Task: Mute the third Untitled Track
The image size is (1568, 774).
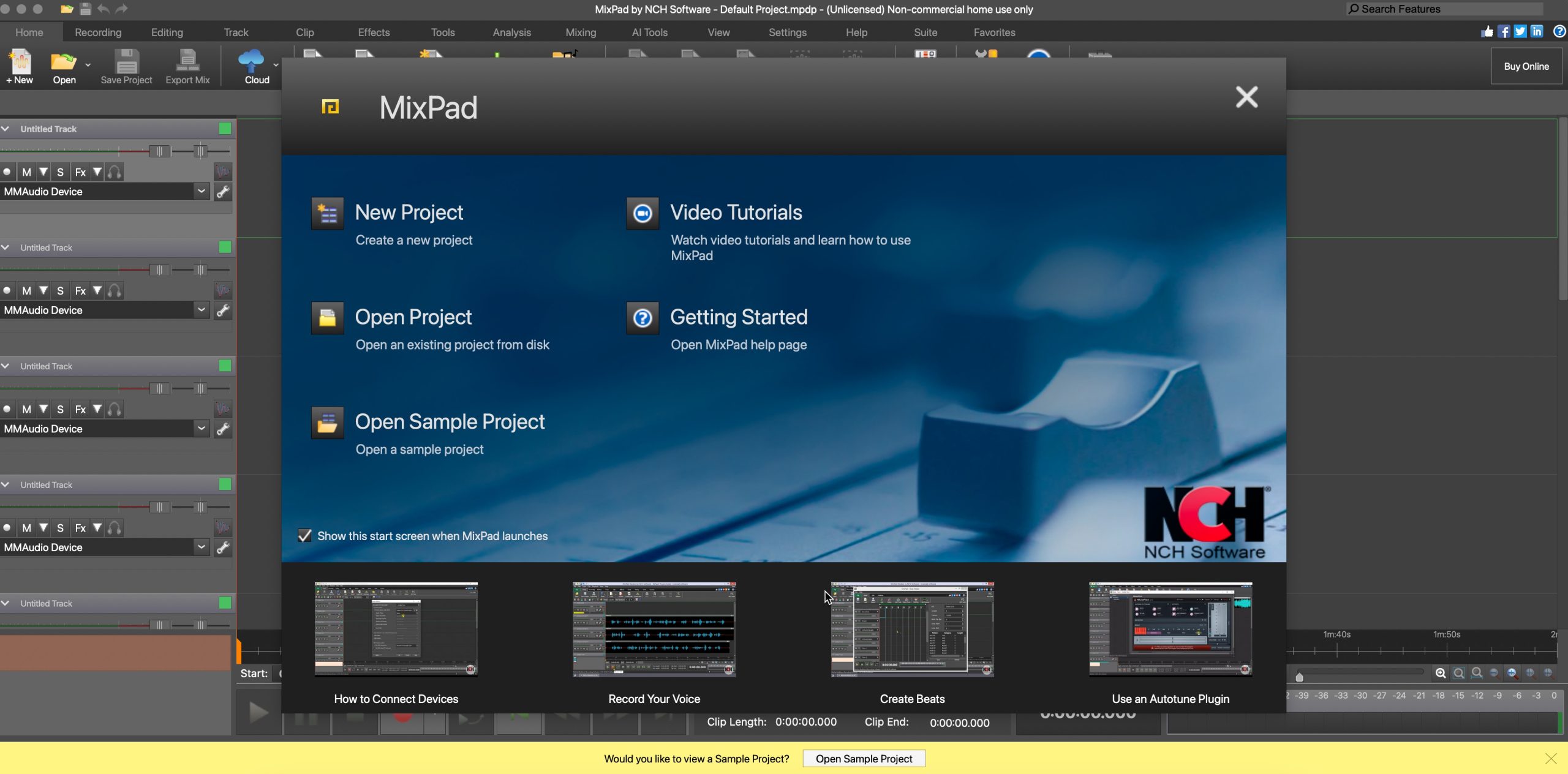Action: (26, 409)
